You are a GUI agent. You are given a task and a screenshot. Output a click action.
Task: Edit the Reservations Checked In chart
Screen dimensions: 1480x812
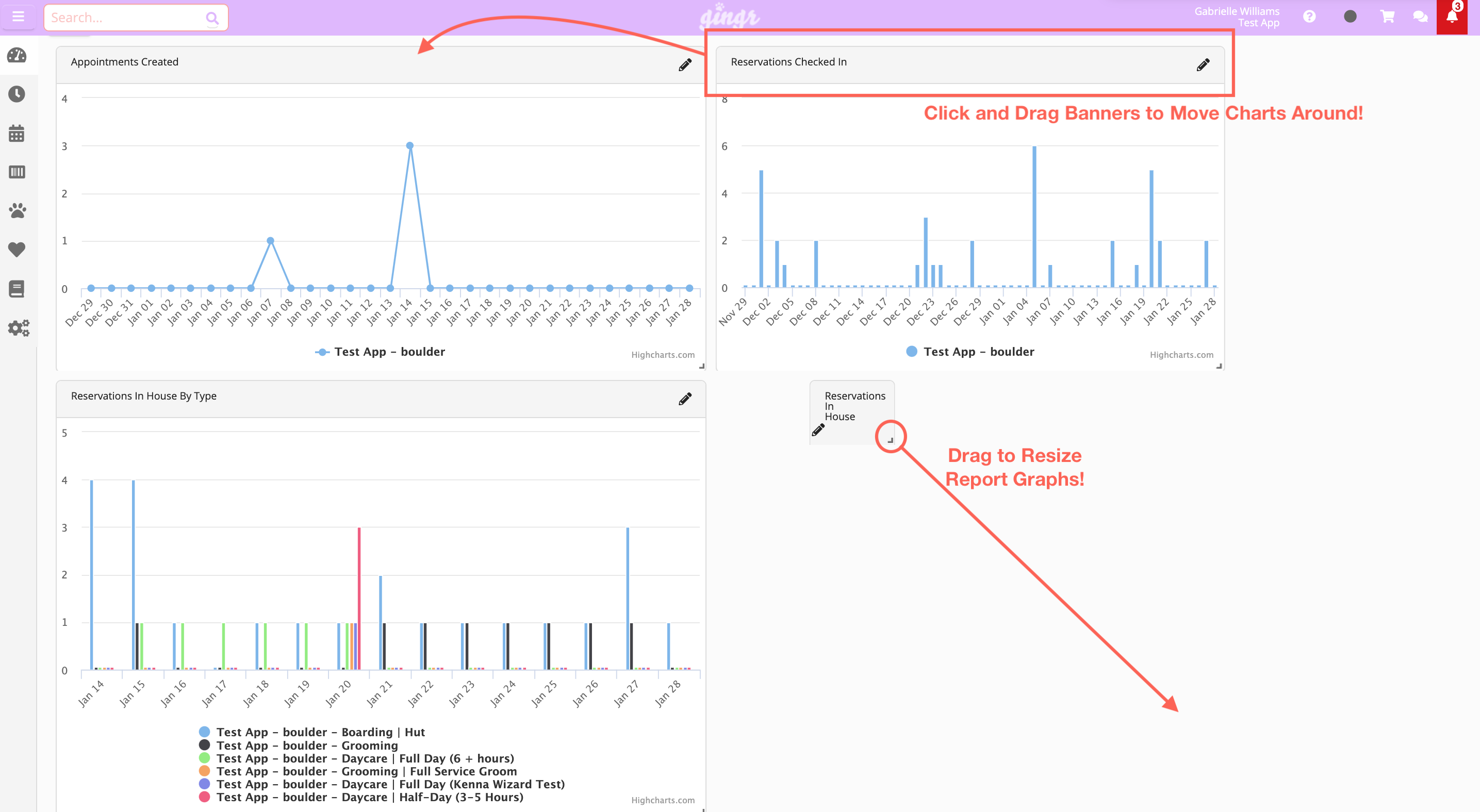[1203, 64]
